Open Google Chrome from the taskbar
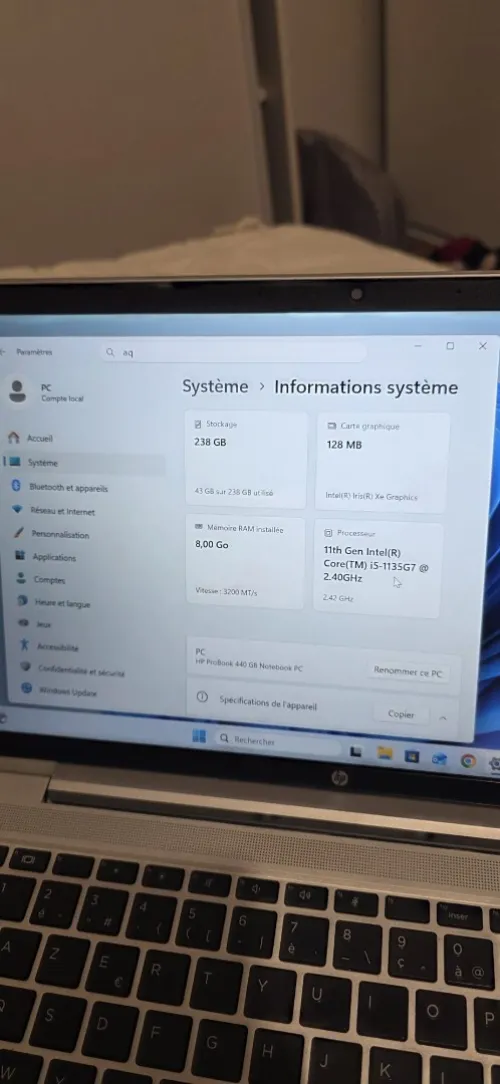The width and height of the screenshot is (500, 1084). click(x=468, y=761)
